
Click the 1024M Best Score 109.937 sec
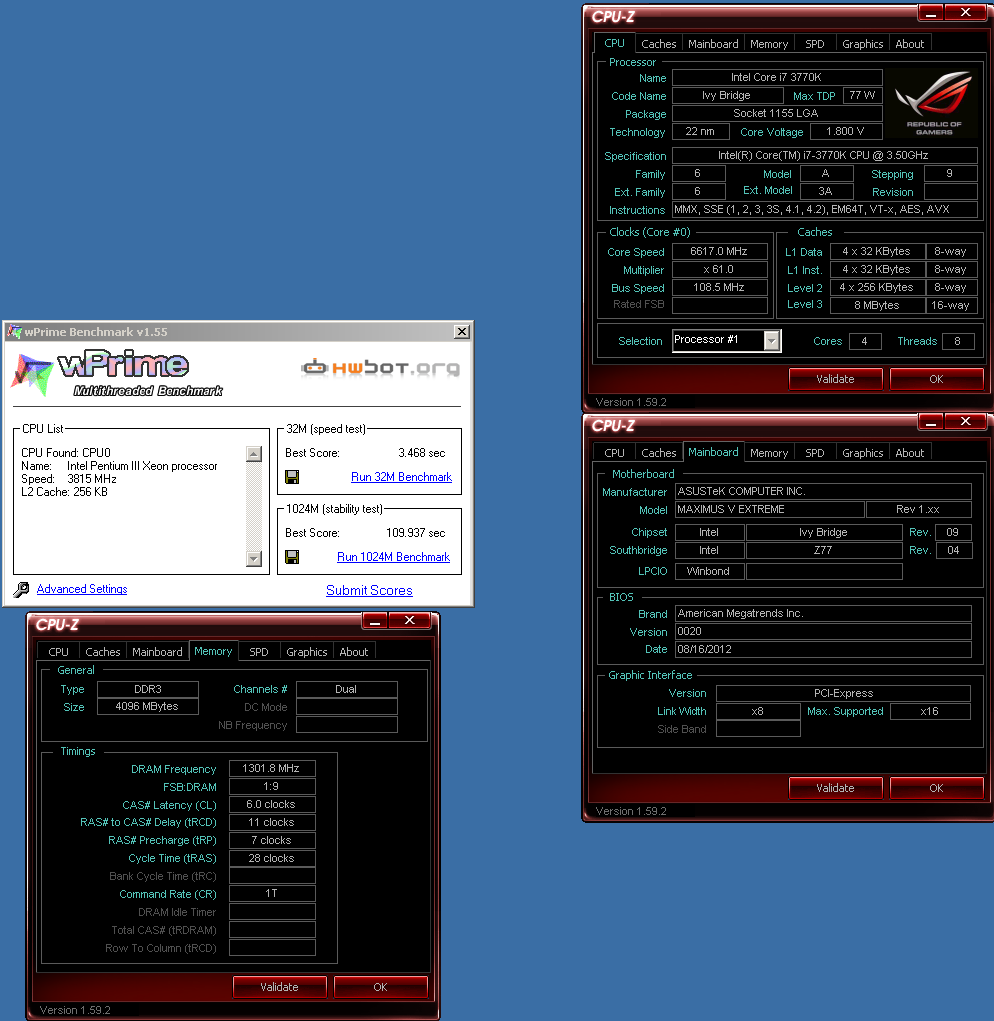tap(416, 533)
